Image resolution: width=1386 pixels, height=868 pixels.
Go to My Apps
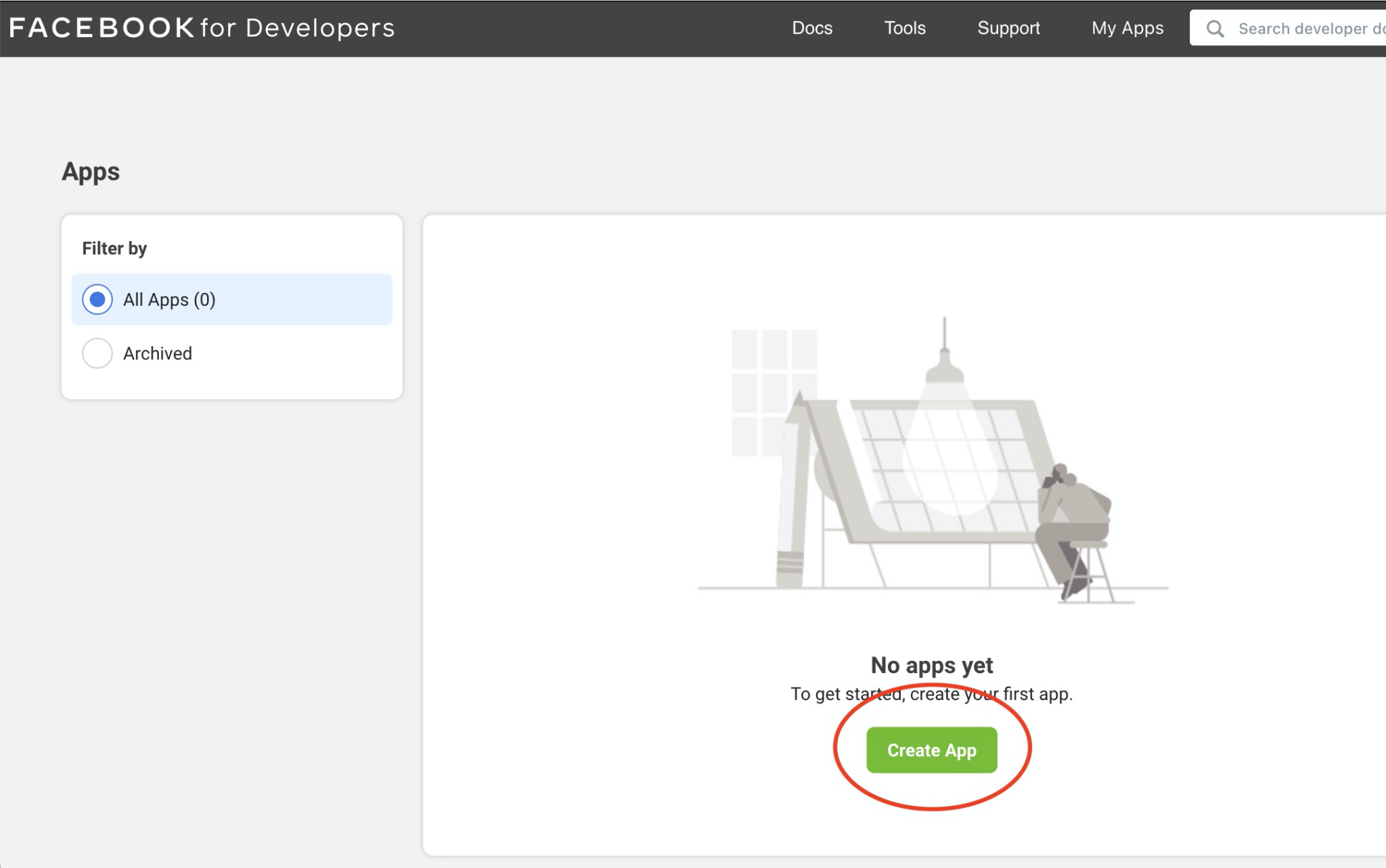(1127, 28)
